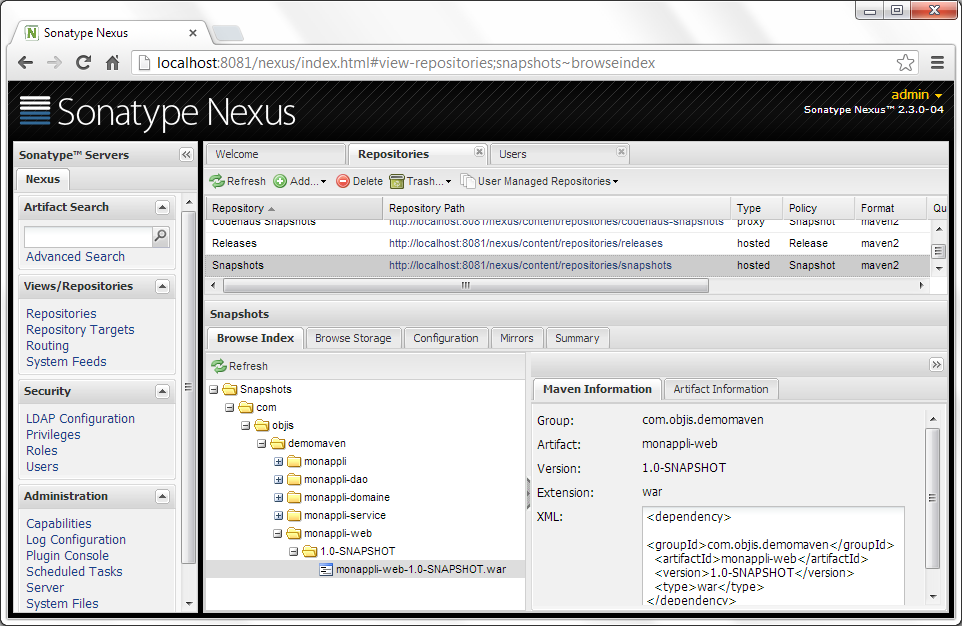962x626 pixels.
Task: Collapse the Administration section
Action: tap(162, 497)
